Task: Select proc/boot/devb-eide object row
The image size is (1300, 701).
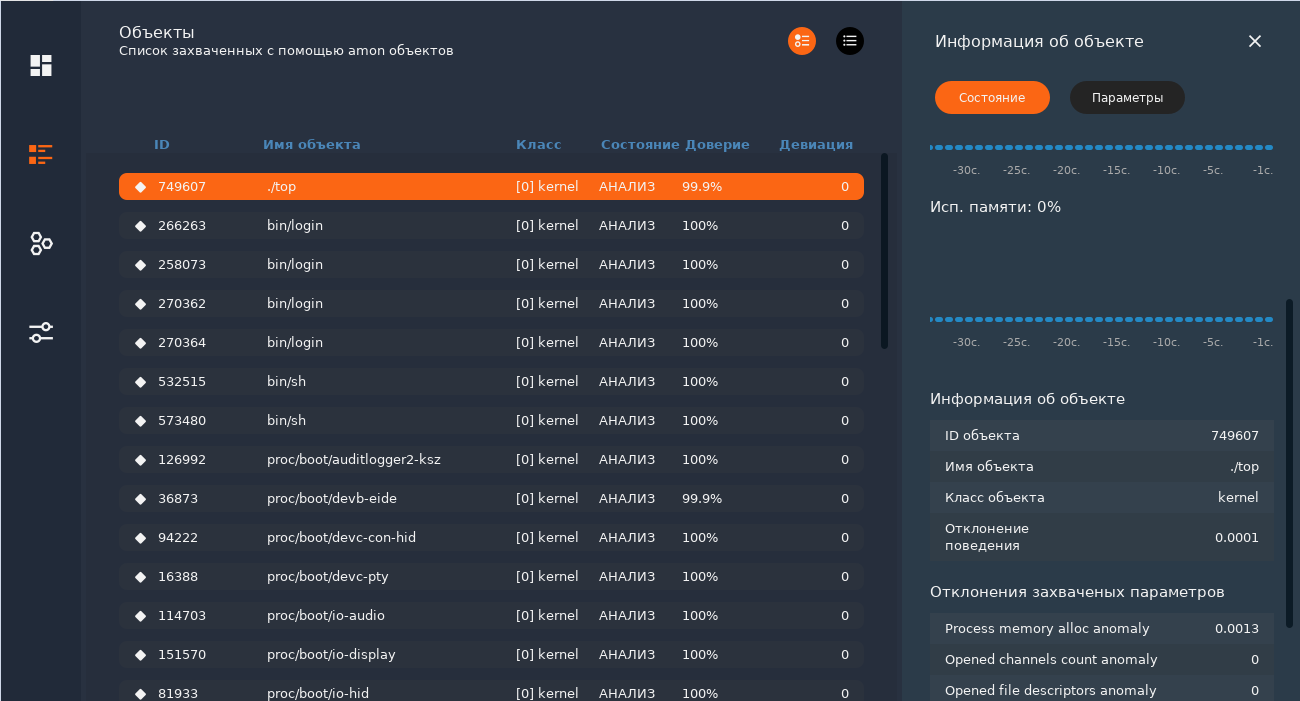Action: [490, 499]
